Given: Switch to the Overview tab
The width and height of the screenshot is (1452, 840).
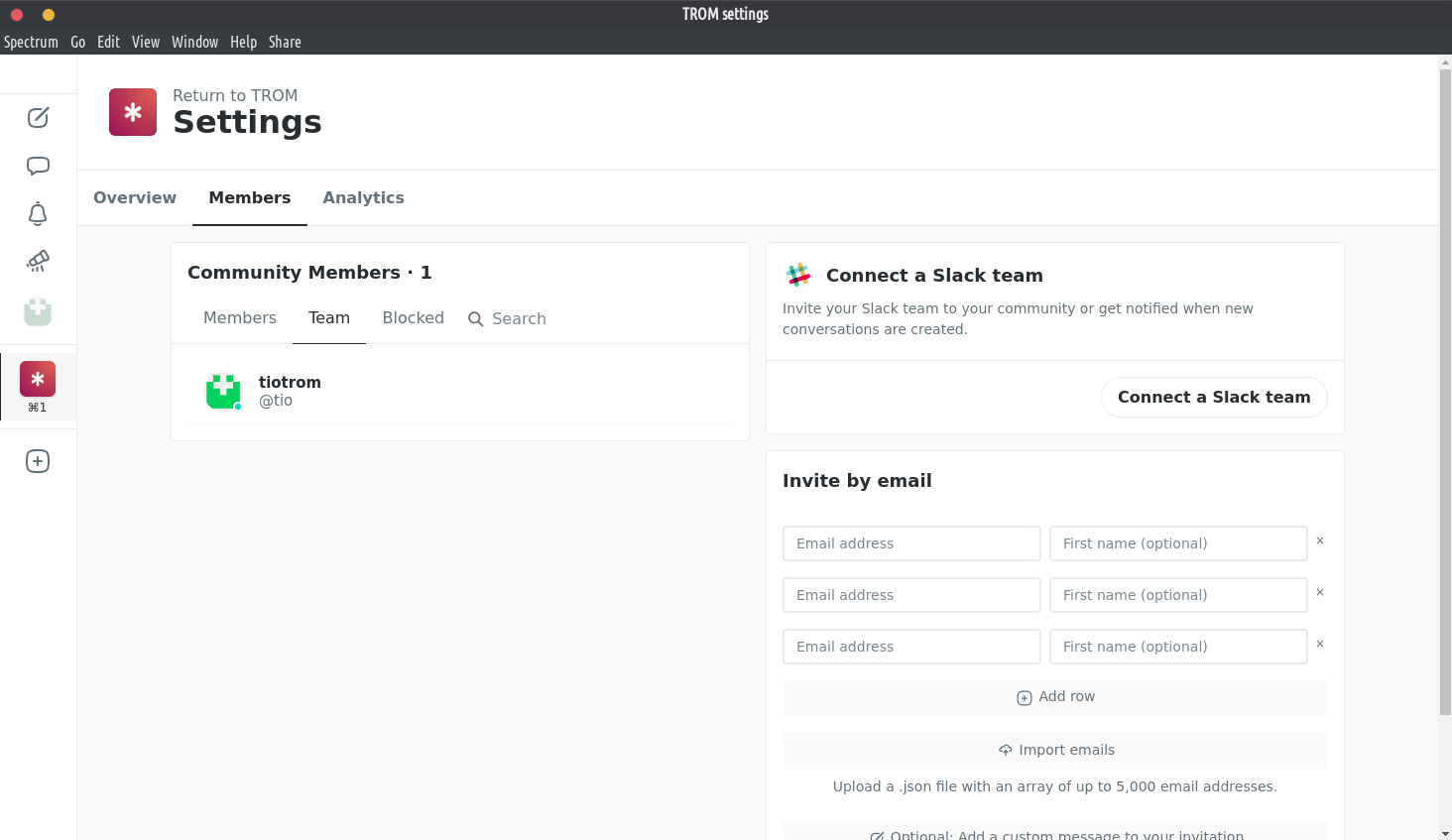Looking at the screenshot, I should tap(135, 198).
